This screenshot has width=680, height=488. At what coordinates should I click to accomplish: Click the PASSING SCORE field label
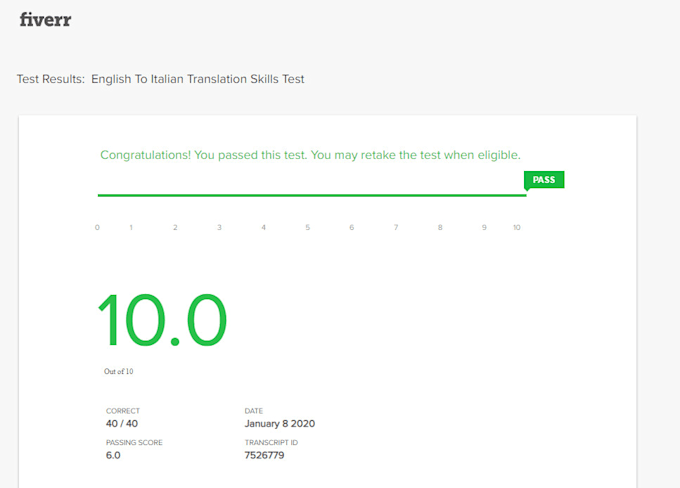coord(134,442)
